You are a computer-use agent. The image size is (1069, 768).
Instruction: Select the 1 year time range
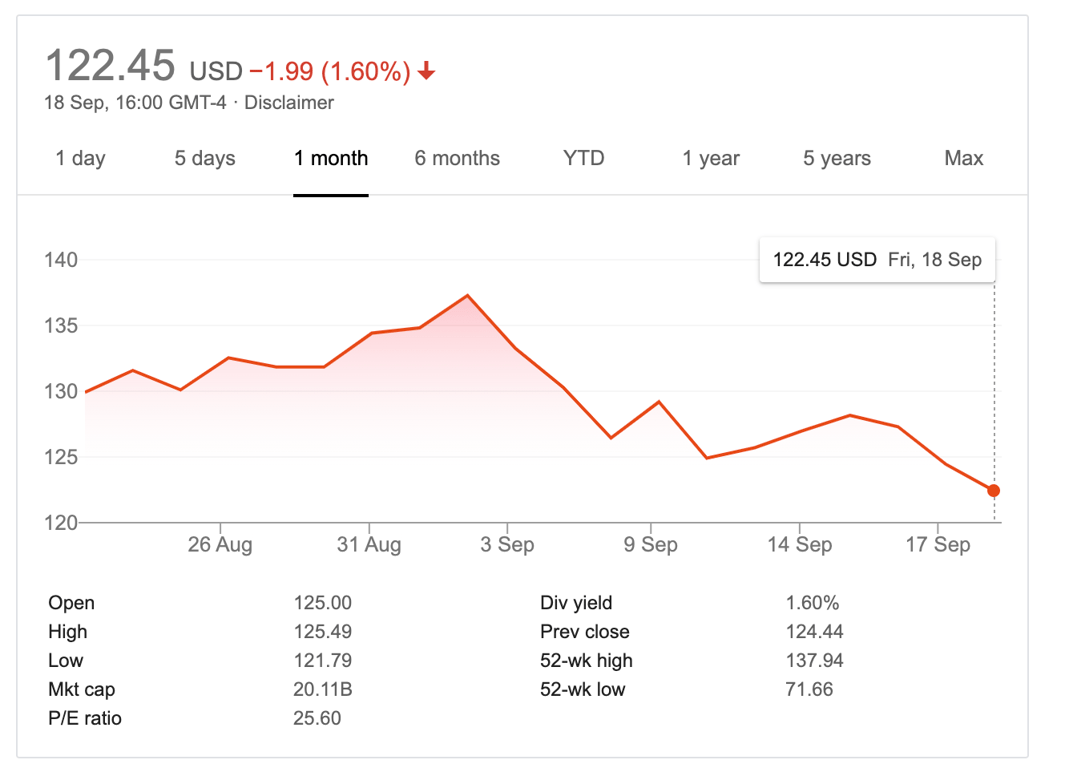710,158
